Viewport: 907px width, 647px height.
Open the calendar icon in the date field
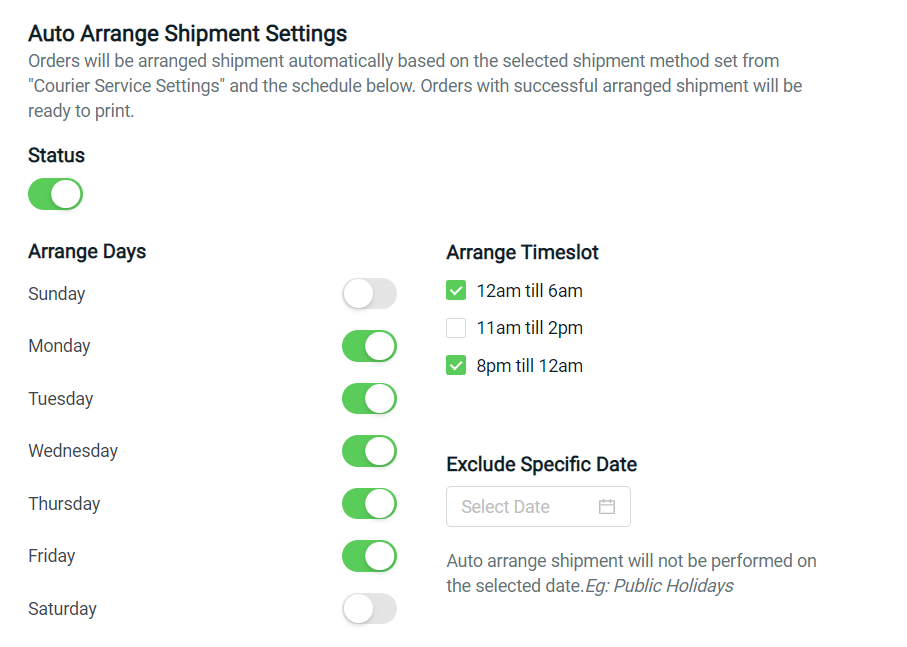[606, 506]
